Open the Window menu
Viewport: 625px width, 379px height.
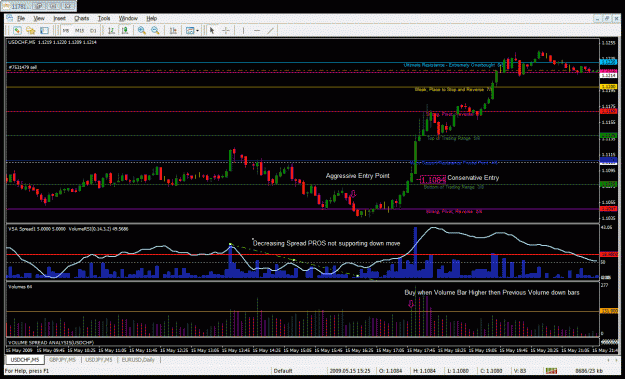tap(128, 18)
